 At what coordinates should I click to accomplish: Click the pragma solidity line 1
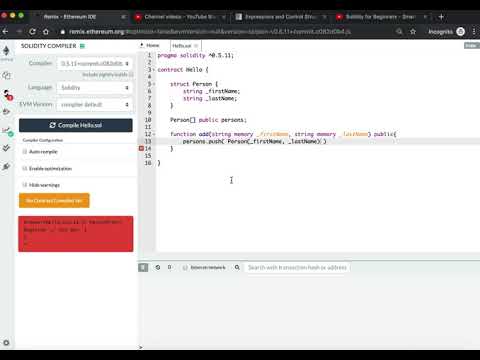(x=196, y=55)
